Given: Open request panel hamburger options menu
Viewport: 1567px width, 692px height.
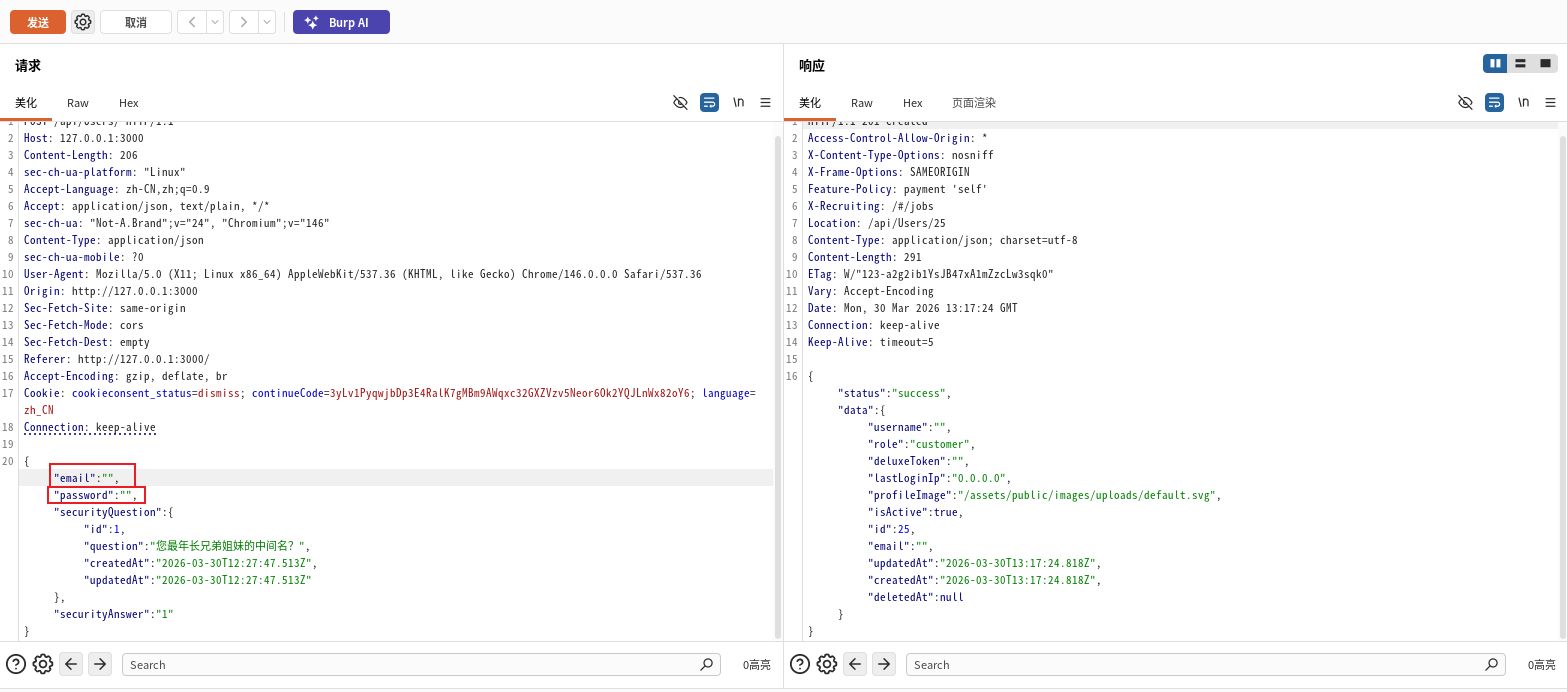Looking at the screenshot, I should point(766,102).
